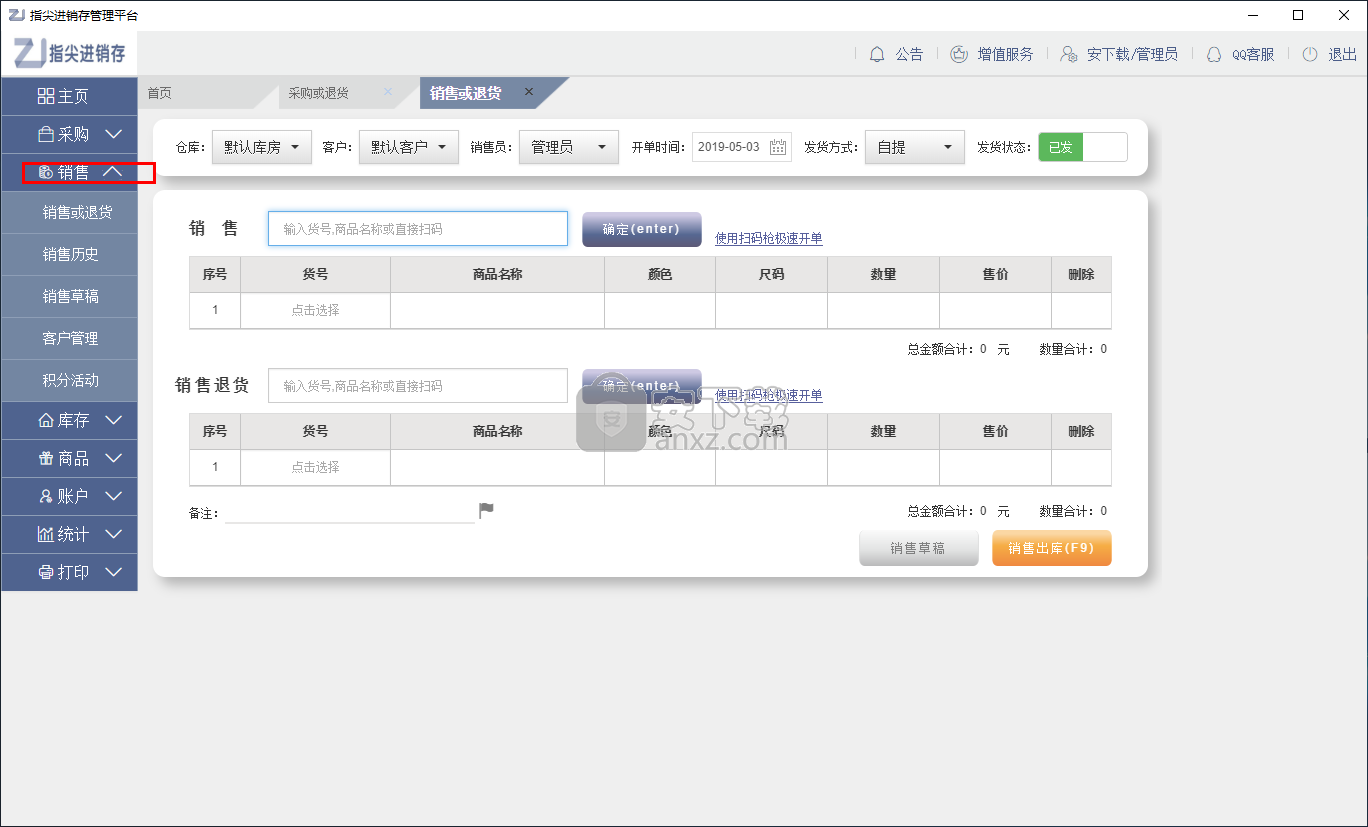Screen dimensions: 1368x827
Task: Toggle the 发货状态 已发 switch
Action: pyautogui.click(x=1083, y=147)
